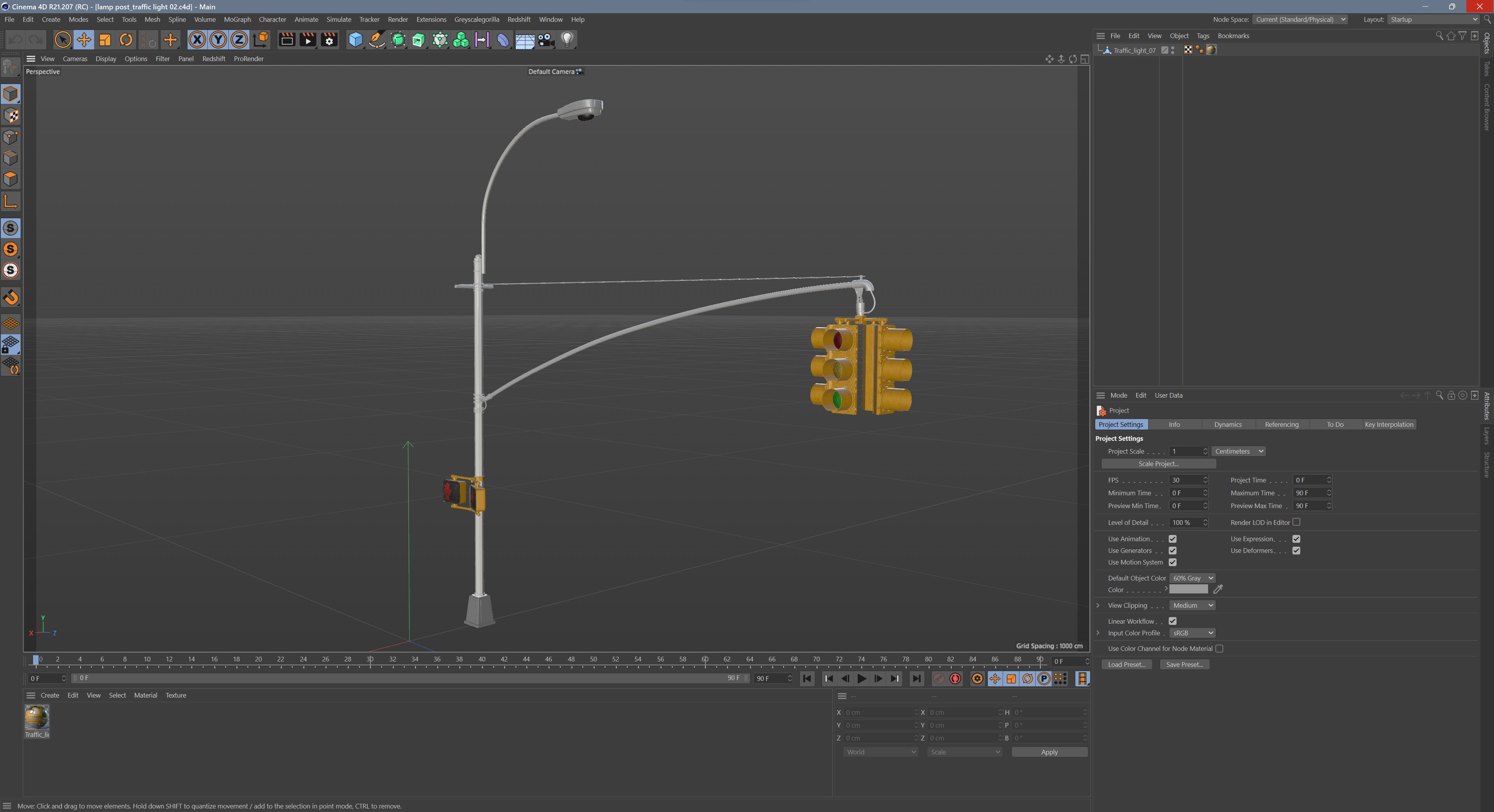
Task: Click the Color swatch in Project Settings
Action: pyautogui.click(x=1188, y=589)
